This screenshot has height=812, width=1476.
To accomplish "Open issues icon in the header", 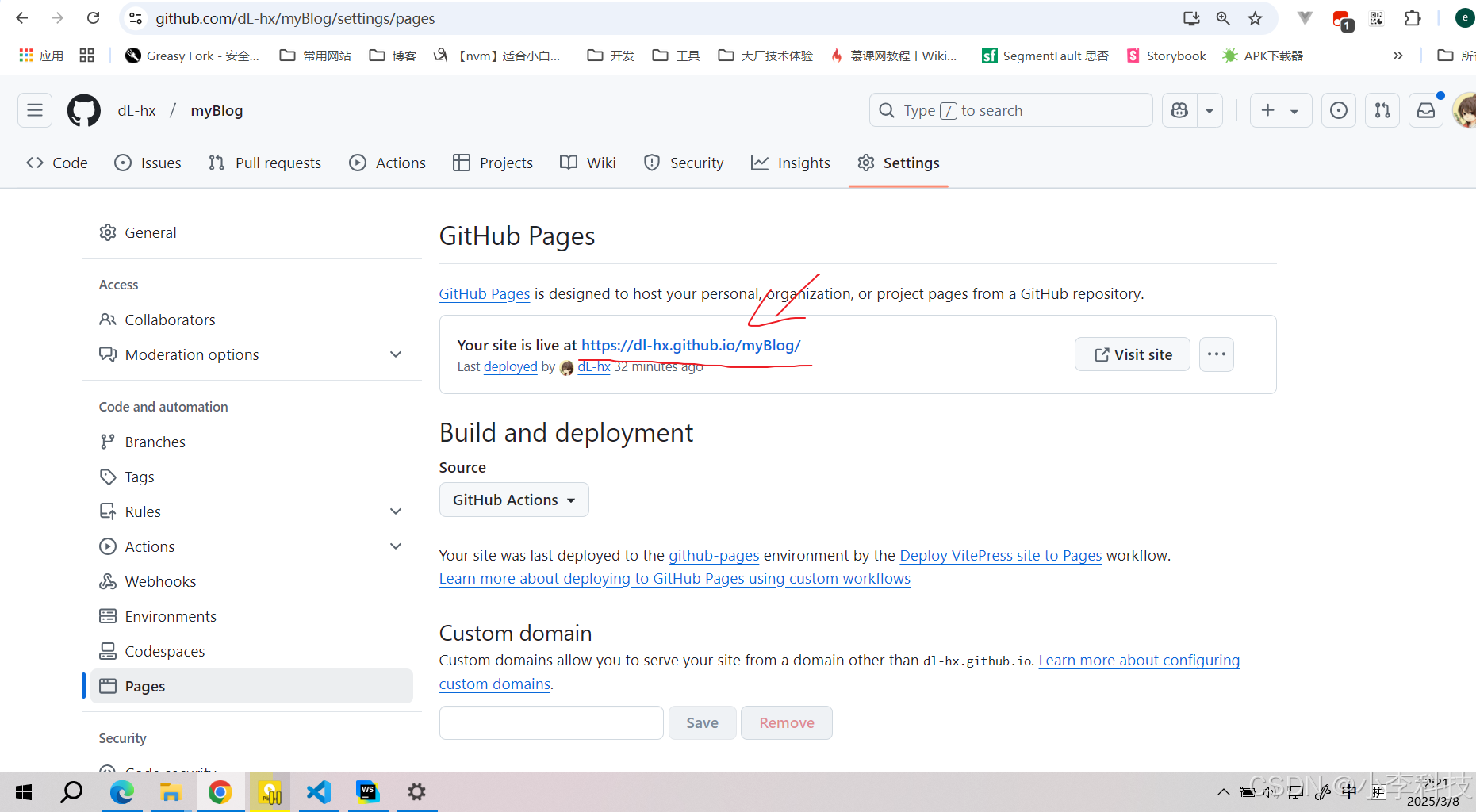I will click(x=1339, y=110).
